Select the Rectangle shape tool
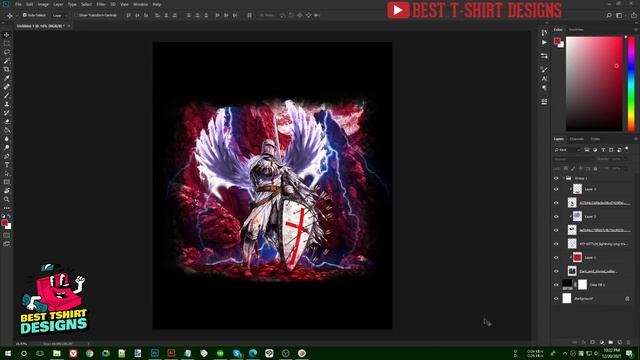 [7, 182]
